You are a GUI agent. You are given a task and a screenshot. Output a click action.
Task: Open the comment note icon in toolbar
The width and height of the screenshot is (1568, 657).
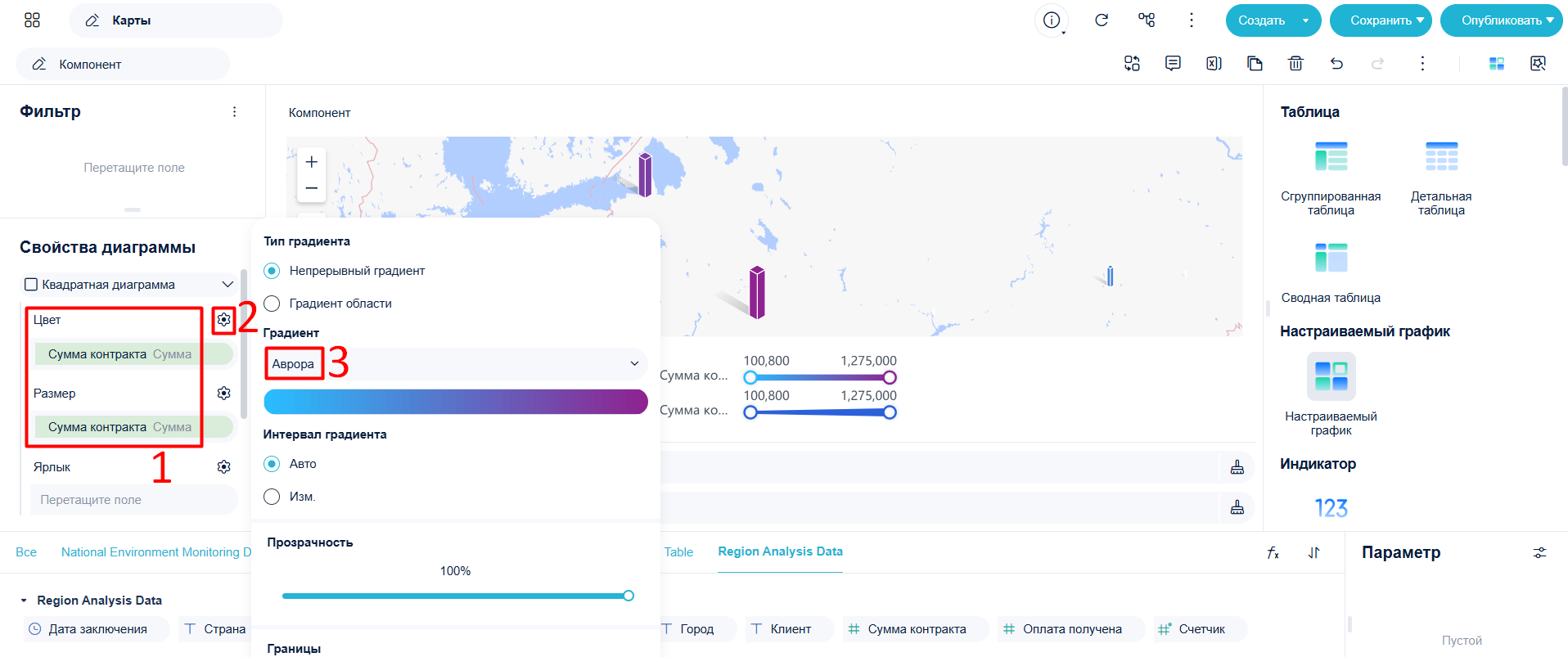pyautogui.click(x=1173, y=63)
